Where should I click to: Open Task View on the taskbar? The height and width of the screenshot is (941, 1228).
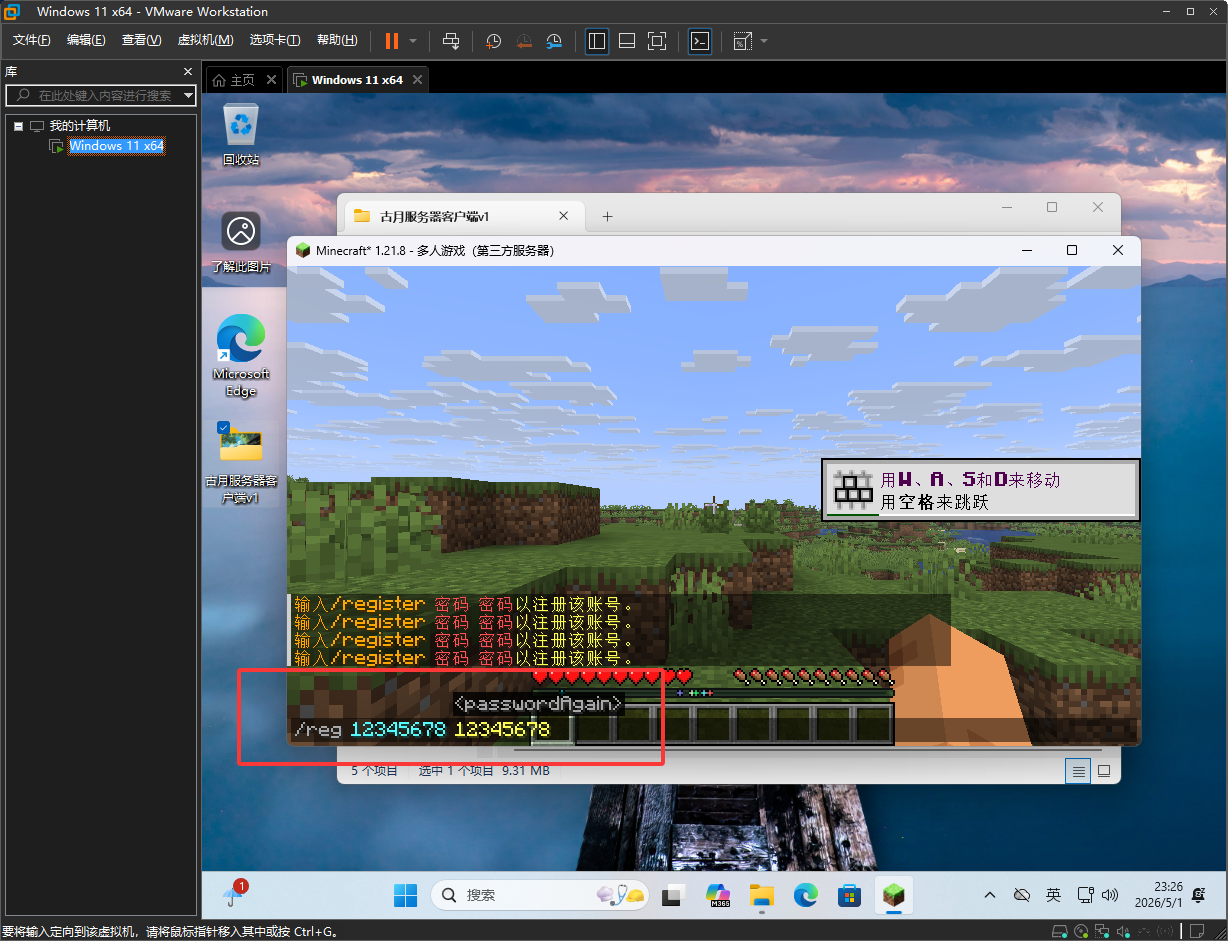[672, 894]
